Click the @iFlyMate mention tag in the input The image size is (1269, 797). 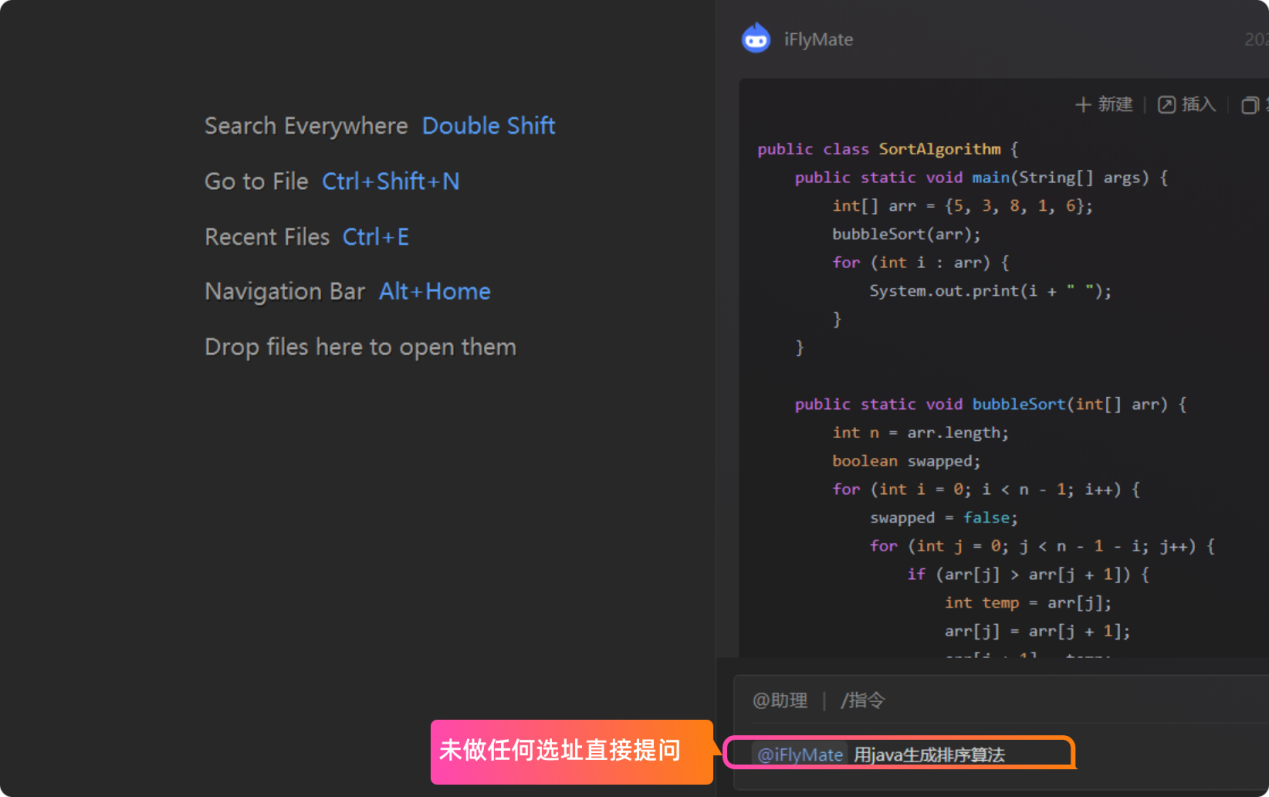[x=800, y=754]
